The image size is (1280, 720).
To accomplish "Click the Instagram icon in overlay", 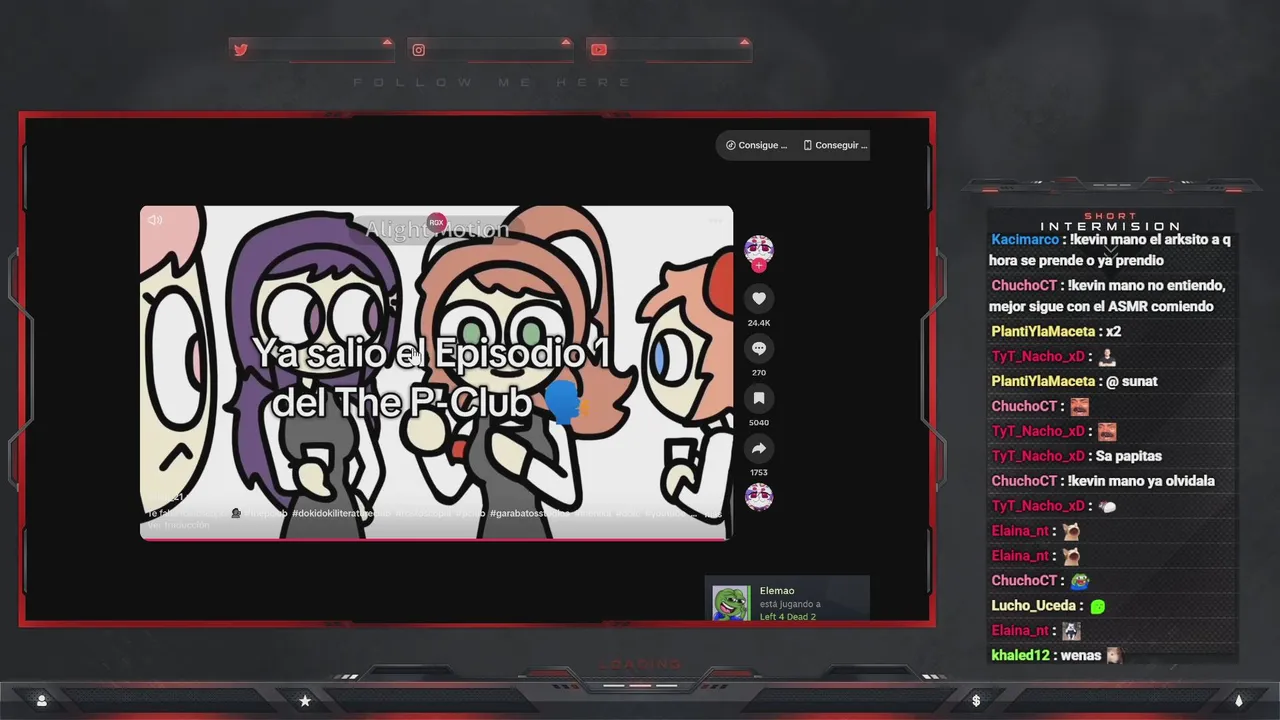I will 419,50.
